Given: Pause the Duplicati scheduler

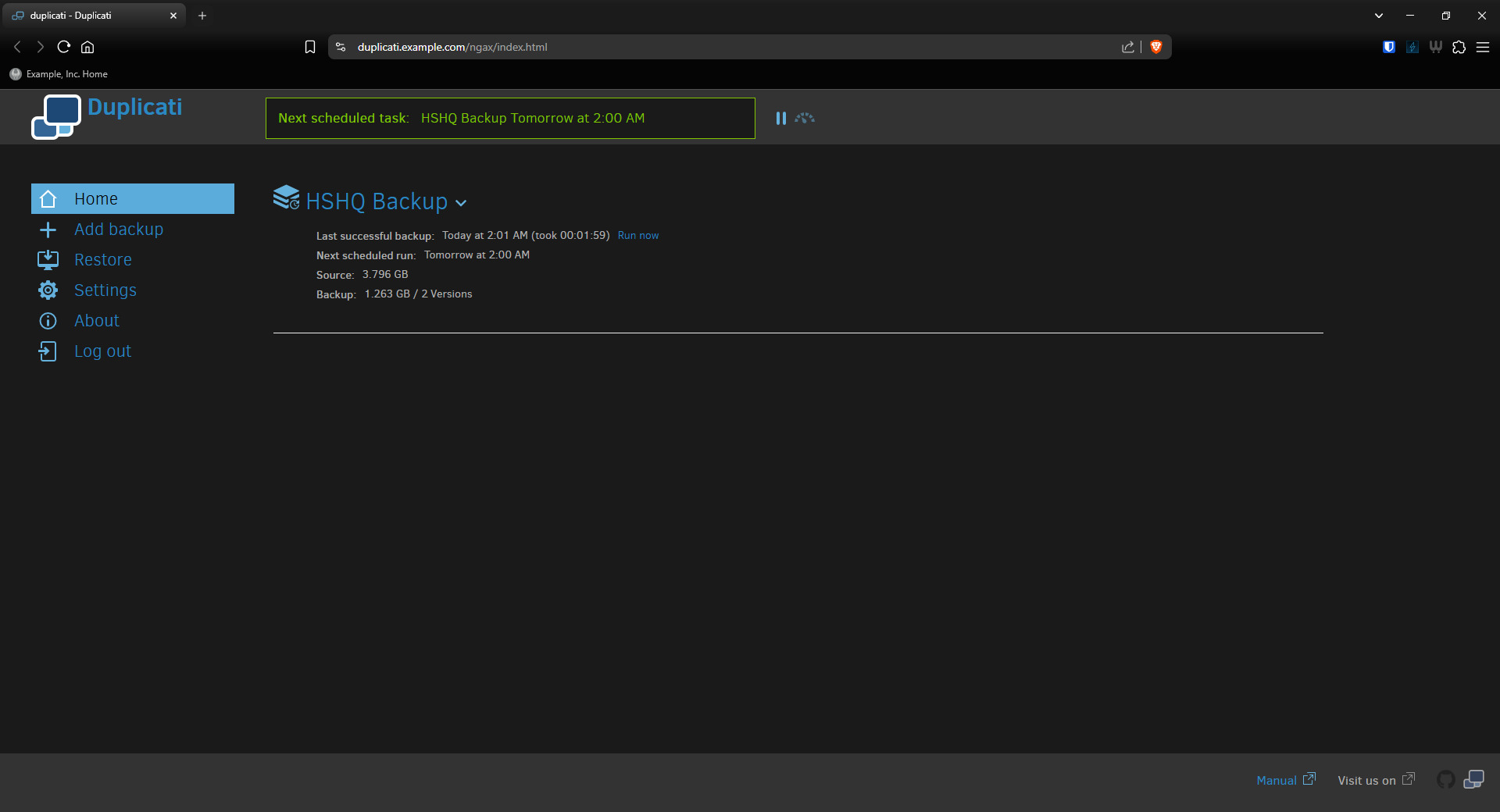Looking at the screenshot, I should click(780, 118).
